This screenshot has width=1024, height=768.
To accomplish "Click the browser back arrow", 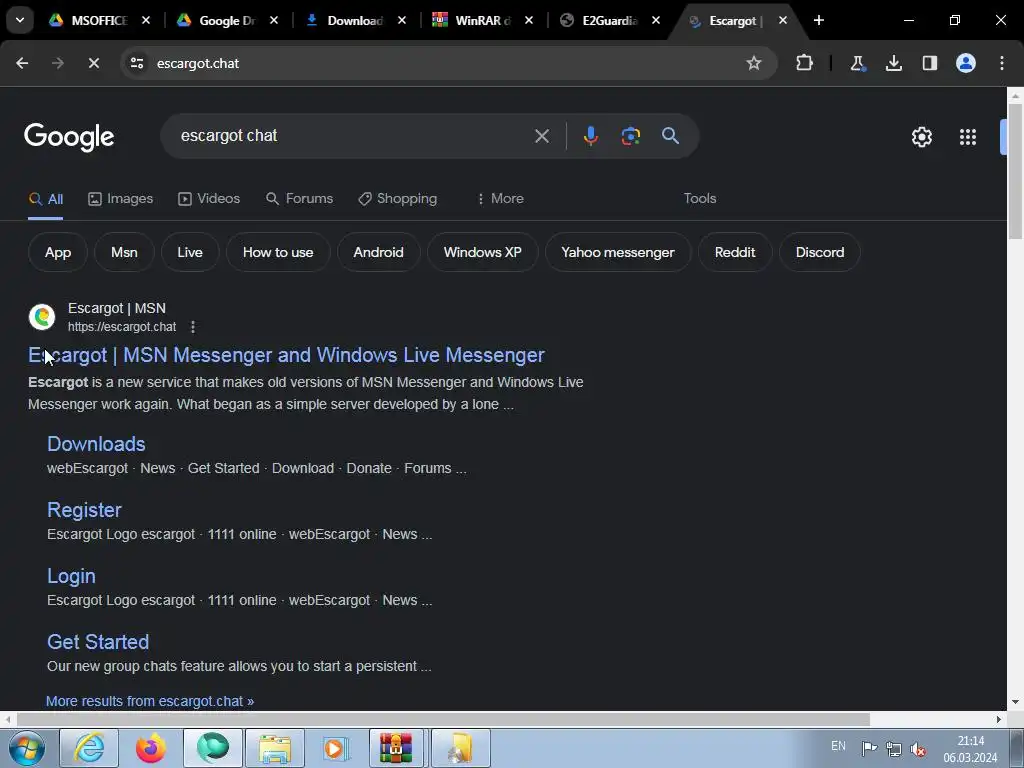I will coord(22,63).
